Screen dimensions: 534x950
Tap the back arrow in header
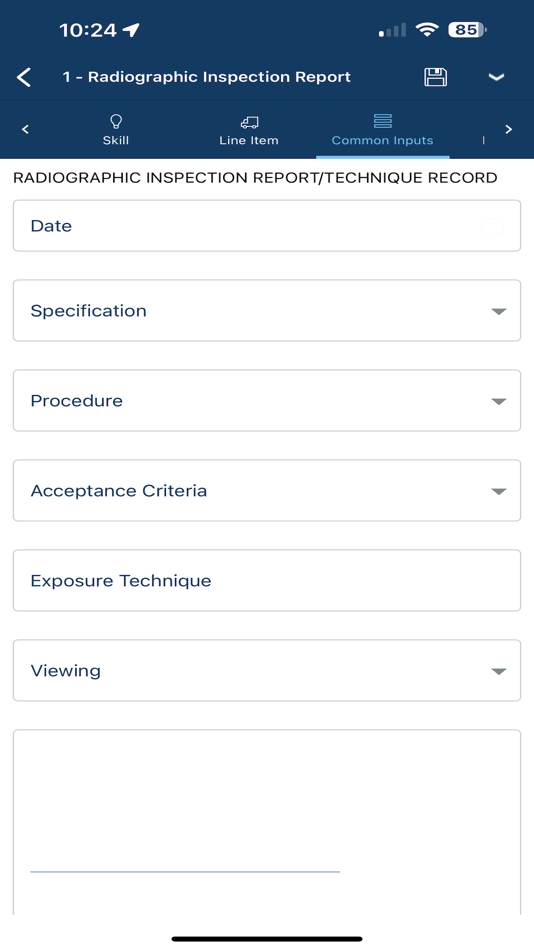(24, 78)
